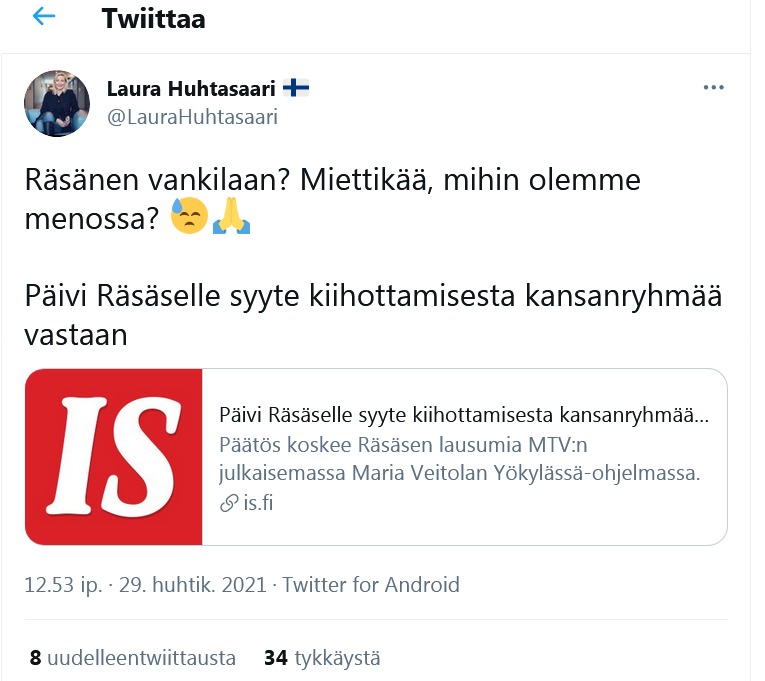
Task: Open the Laura Huhtasaari display name
Action: click(189, 89)
